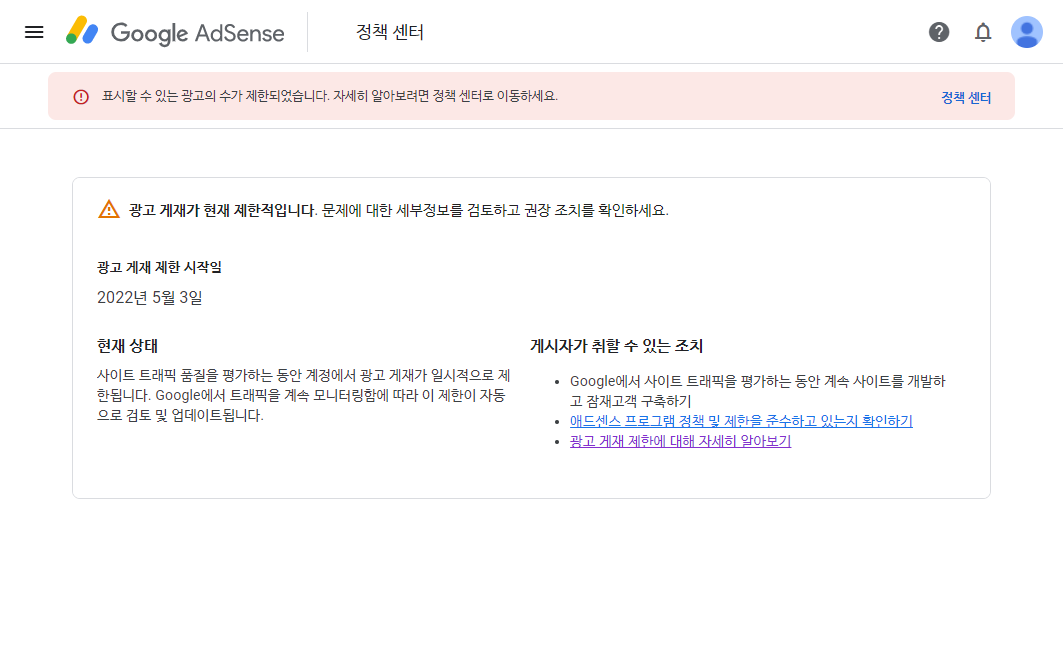Click the 광고 게재가 현재 제한적입니다 warning text

(223, 210)
